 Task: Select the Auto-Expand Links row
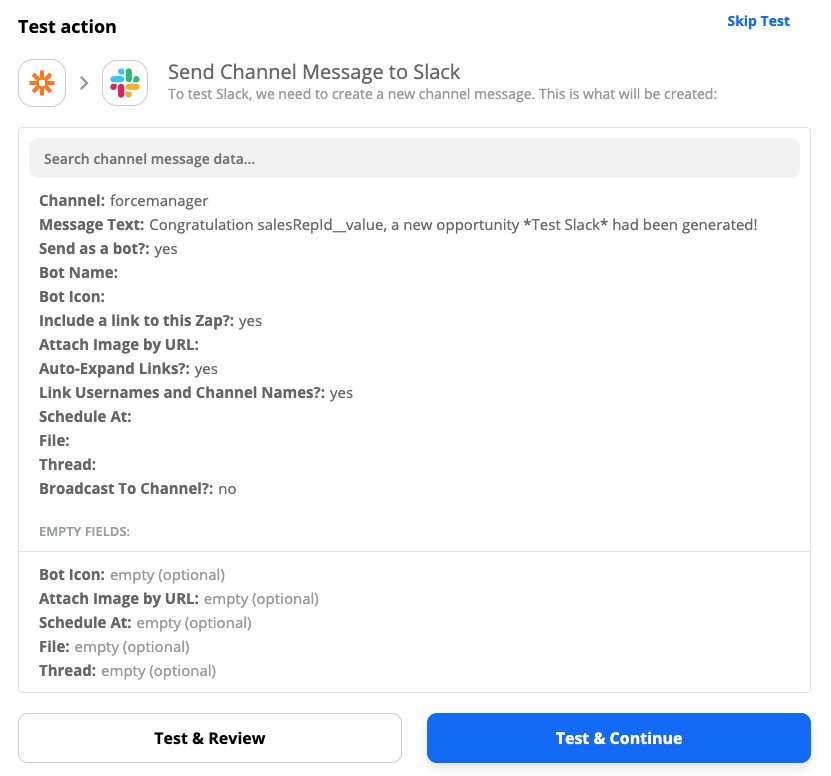[128, 368]
